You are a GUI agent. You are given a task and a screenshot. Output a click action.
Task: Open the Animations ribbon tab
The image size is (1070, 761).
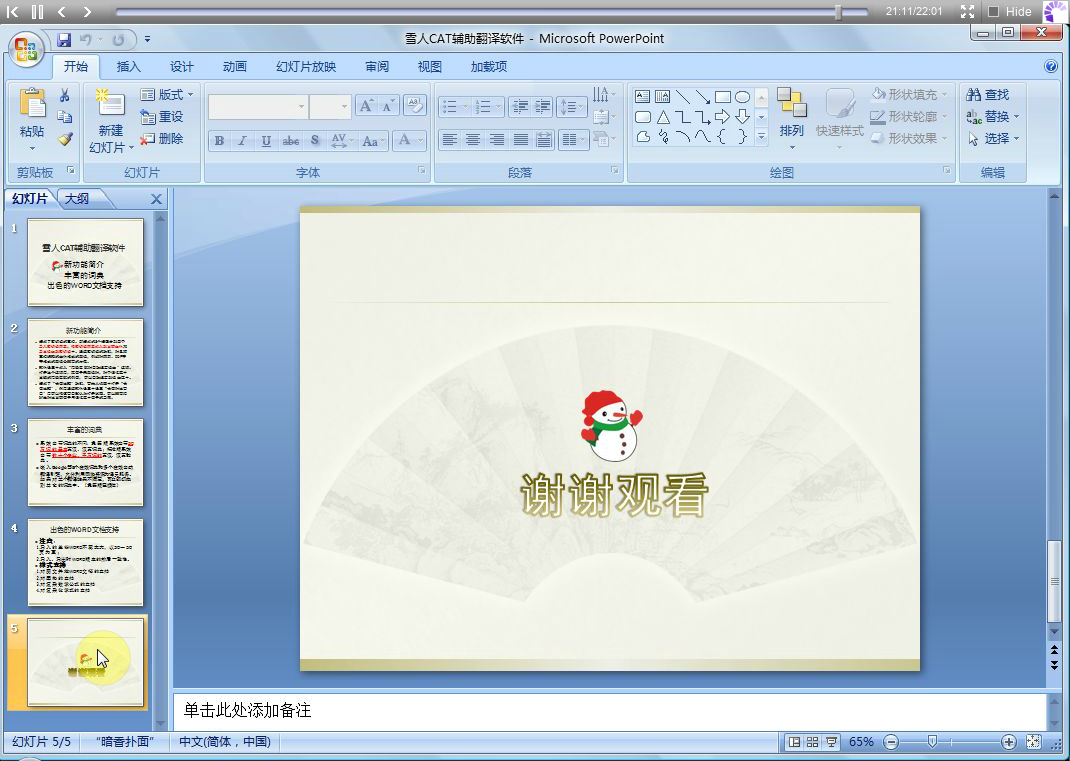235,67
